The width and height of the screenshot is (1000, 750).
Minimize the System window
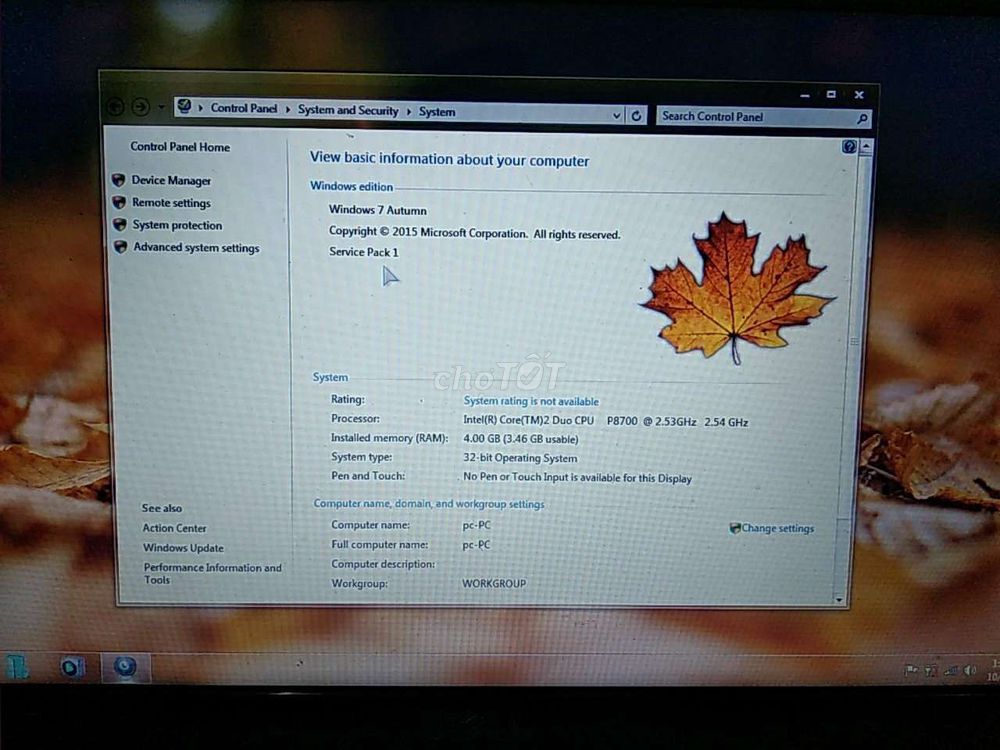coord(805,95)
